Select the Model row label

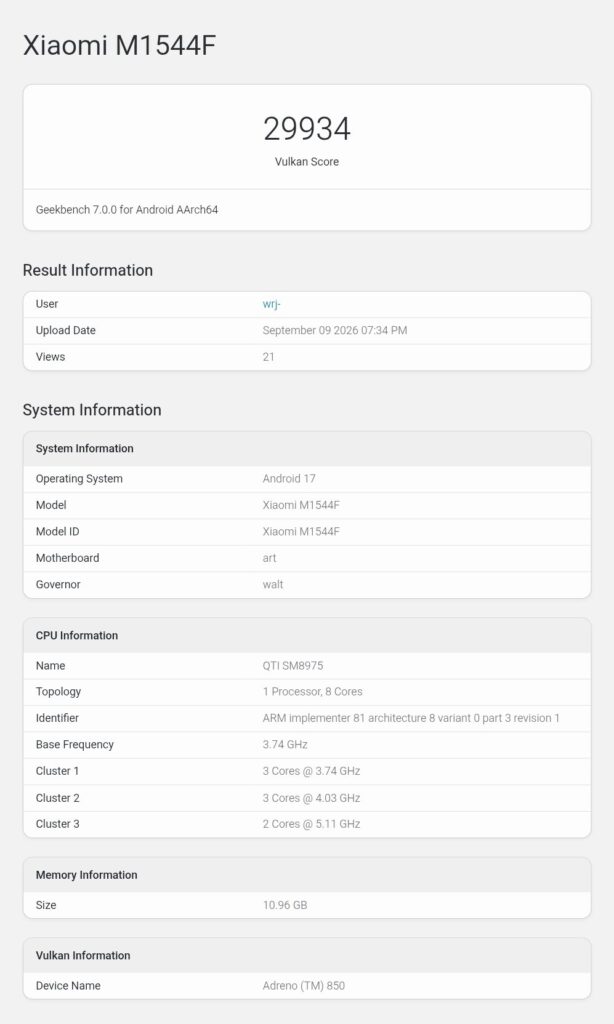coord(51,505)
